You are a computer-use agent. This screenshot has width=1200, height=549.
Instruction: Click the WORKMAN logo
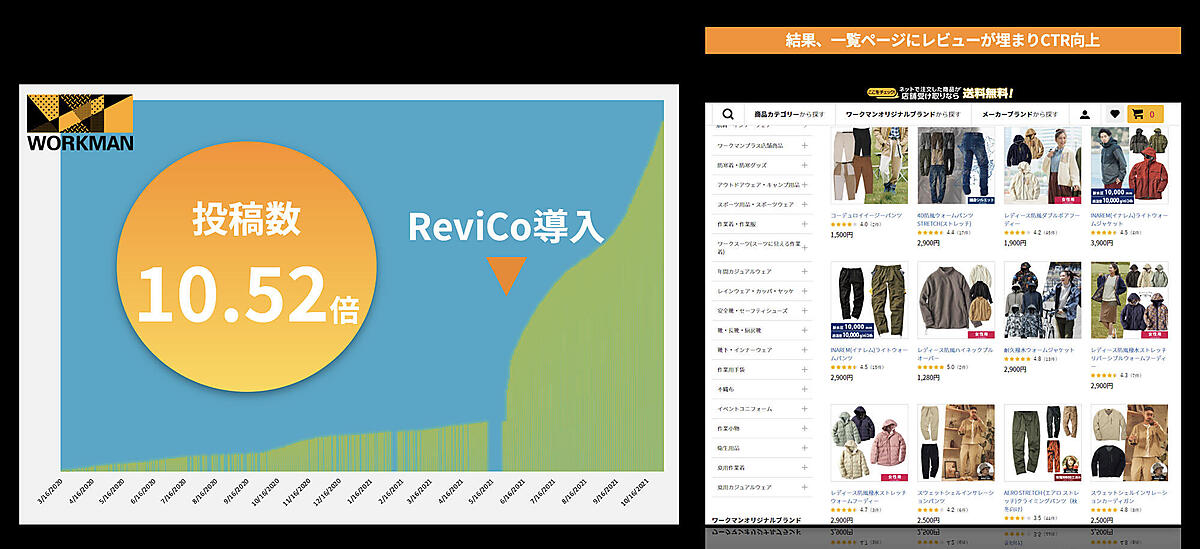[79, 122]
